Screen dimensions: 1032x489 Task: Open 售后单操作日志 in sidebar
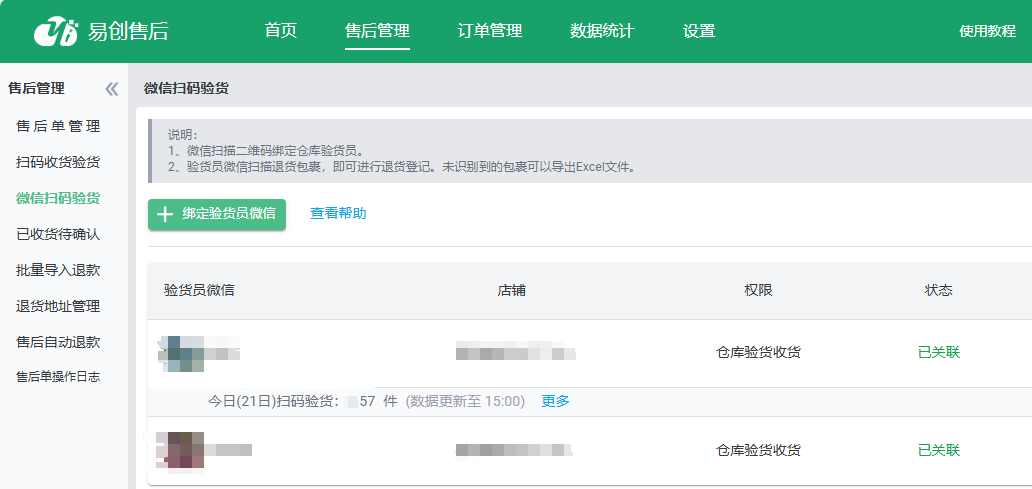tap(58, 377)
